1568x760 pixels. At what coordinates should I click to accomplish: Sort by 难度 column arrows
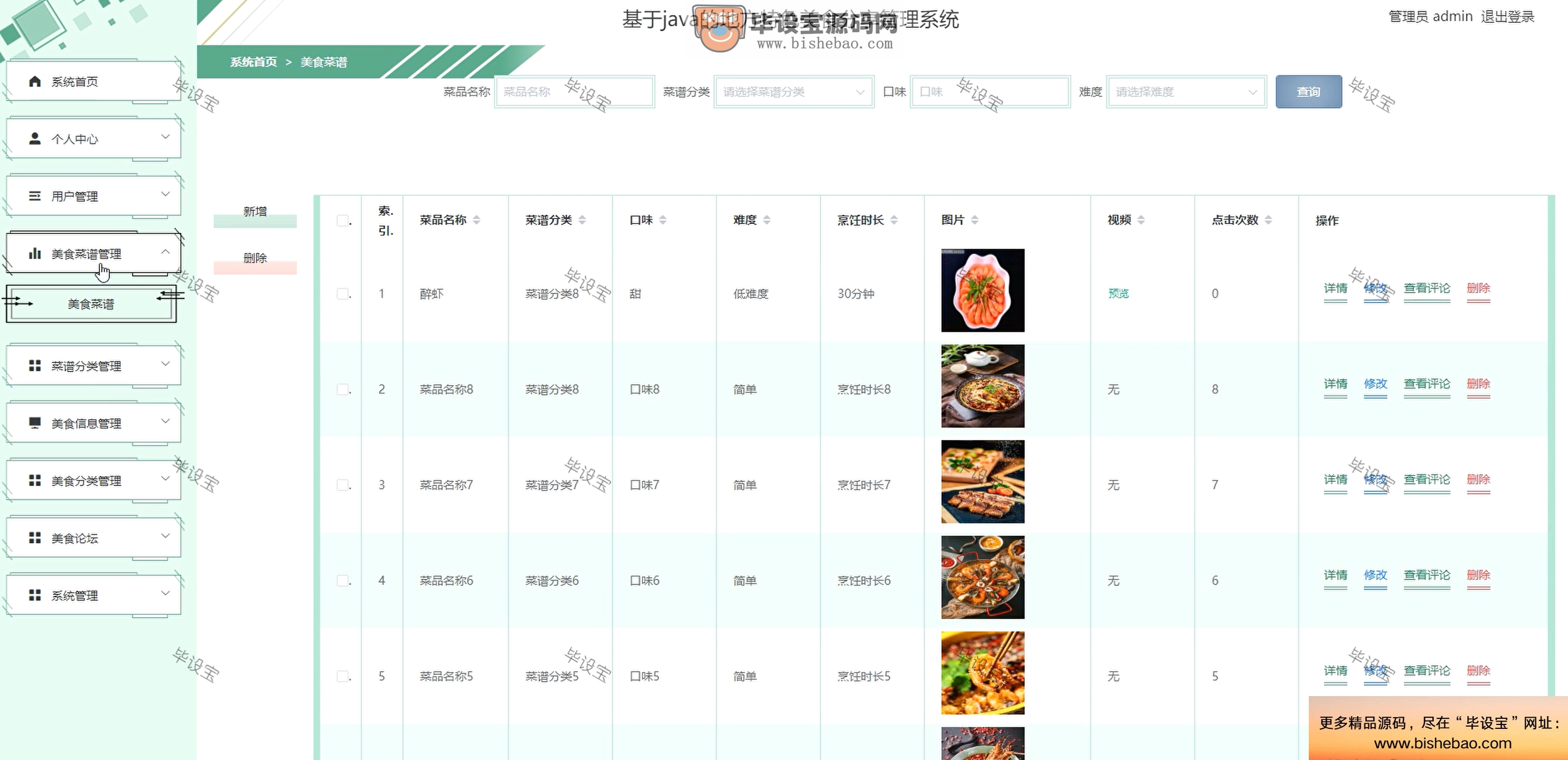pyautogui.click(x=767, y=220)
